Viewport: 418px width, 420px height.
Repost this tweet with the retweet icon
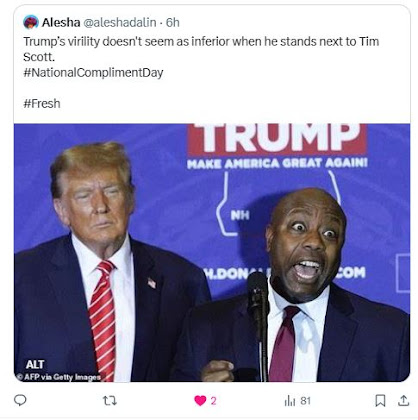[110, 400]
